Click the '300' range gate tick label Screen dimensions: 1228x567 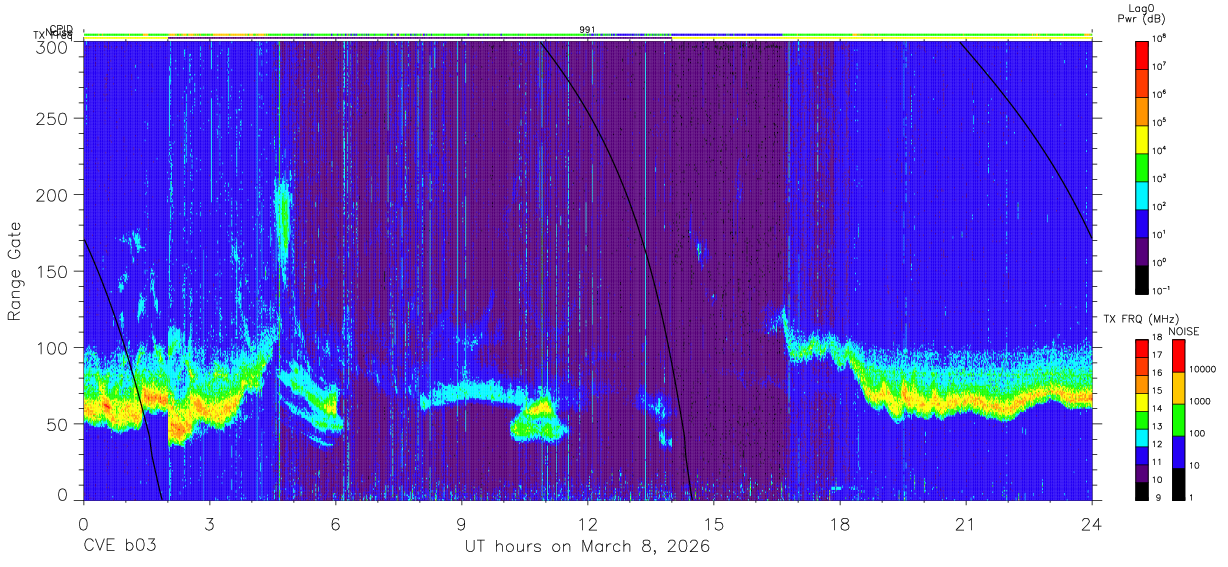pyautogui.click(x=53, y=46)
